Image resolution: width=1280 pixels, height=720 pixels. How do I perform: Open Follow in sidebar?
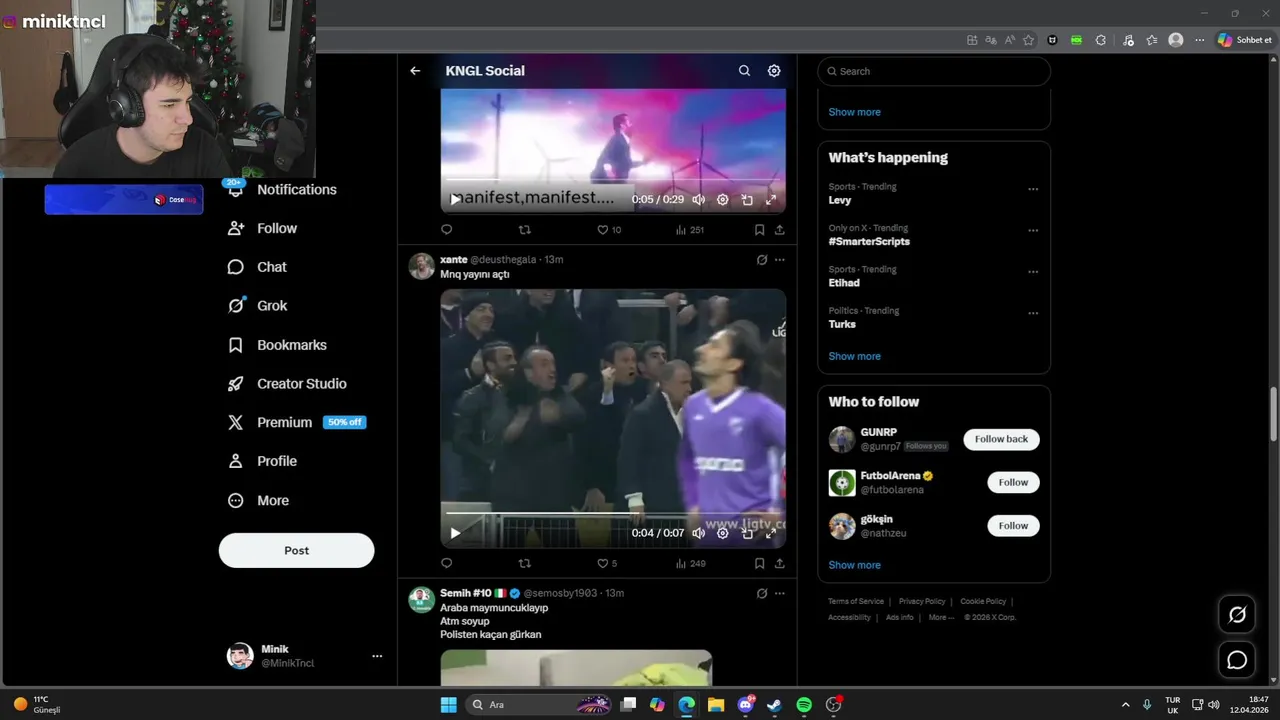tap(263, 228)
